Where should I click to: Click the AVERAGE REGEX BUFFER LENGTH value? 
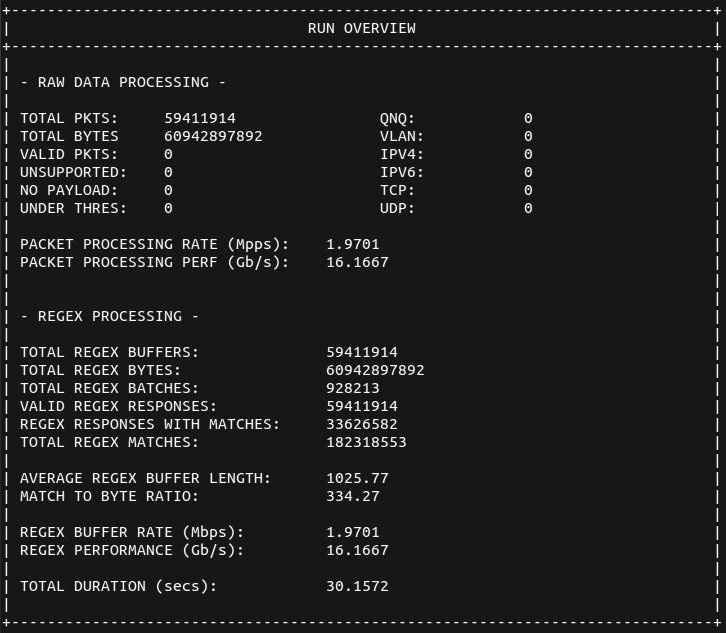pyautogui.click(x=357, y=478)
